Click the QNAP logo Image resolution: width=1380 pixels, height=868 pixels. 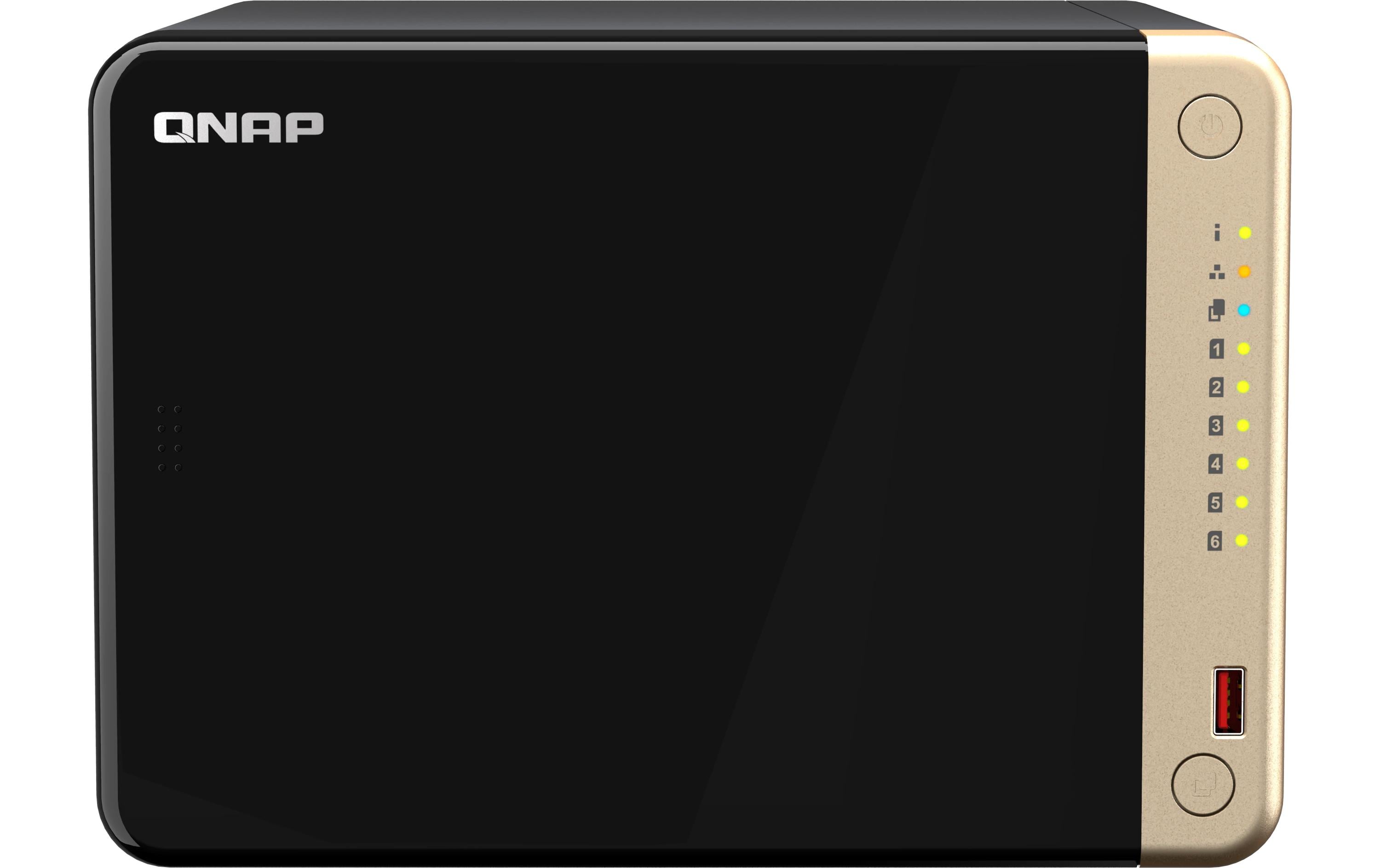pyautogui.click(x=238, y=127)
